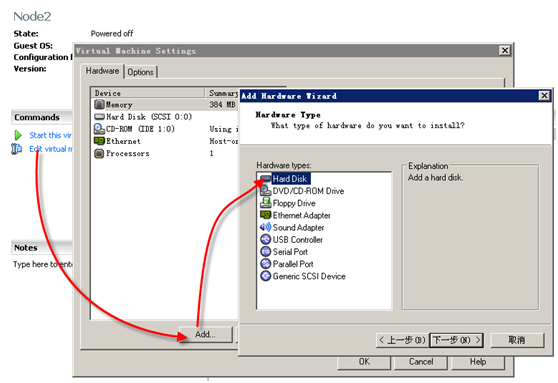
Task: Click Node2 title text
Action: pyautogui.click(x=32, y=16)
